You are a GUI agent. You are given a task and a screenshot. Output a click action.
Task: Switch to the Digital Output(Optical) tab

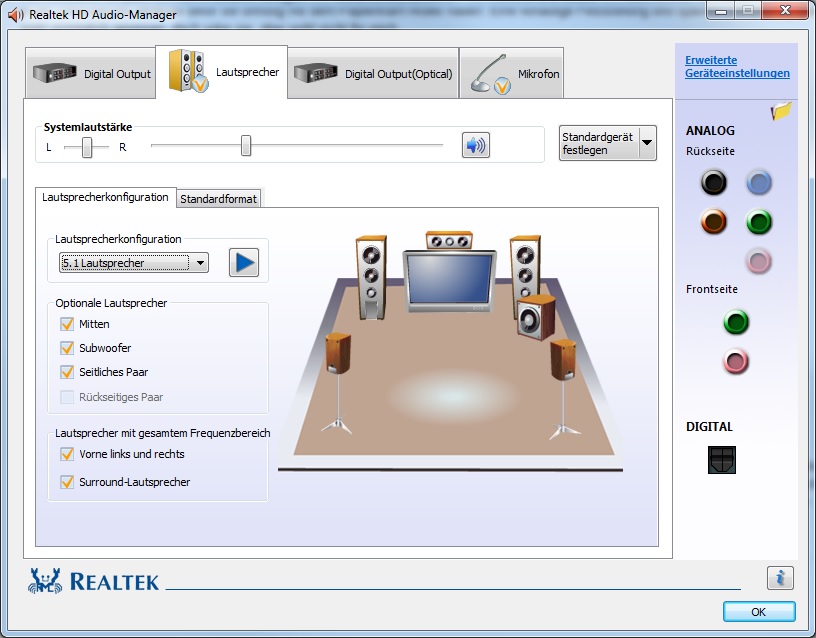pyautogui.click(x=373, y=73)
